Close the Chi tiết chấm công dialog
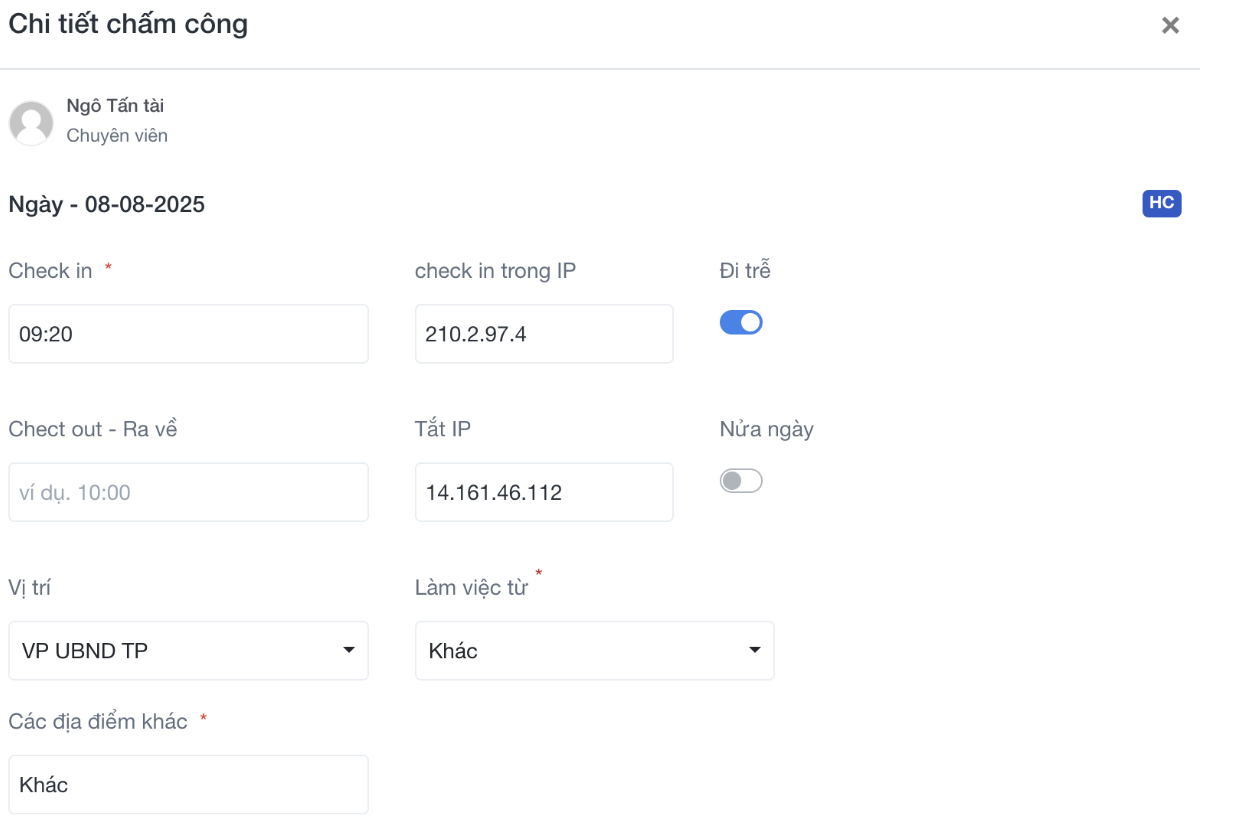Screen dimensions: 1240x832 click(x=1170, y=26)
